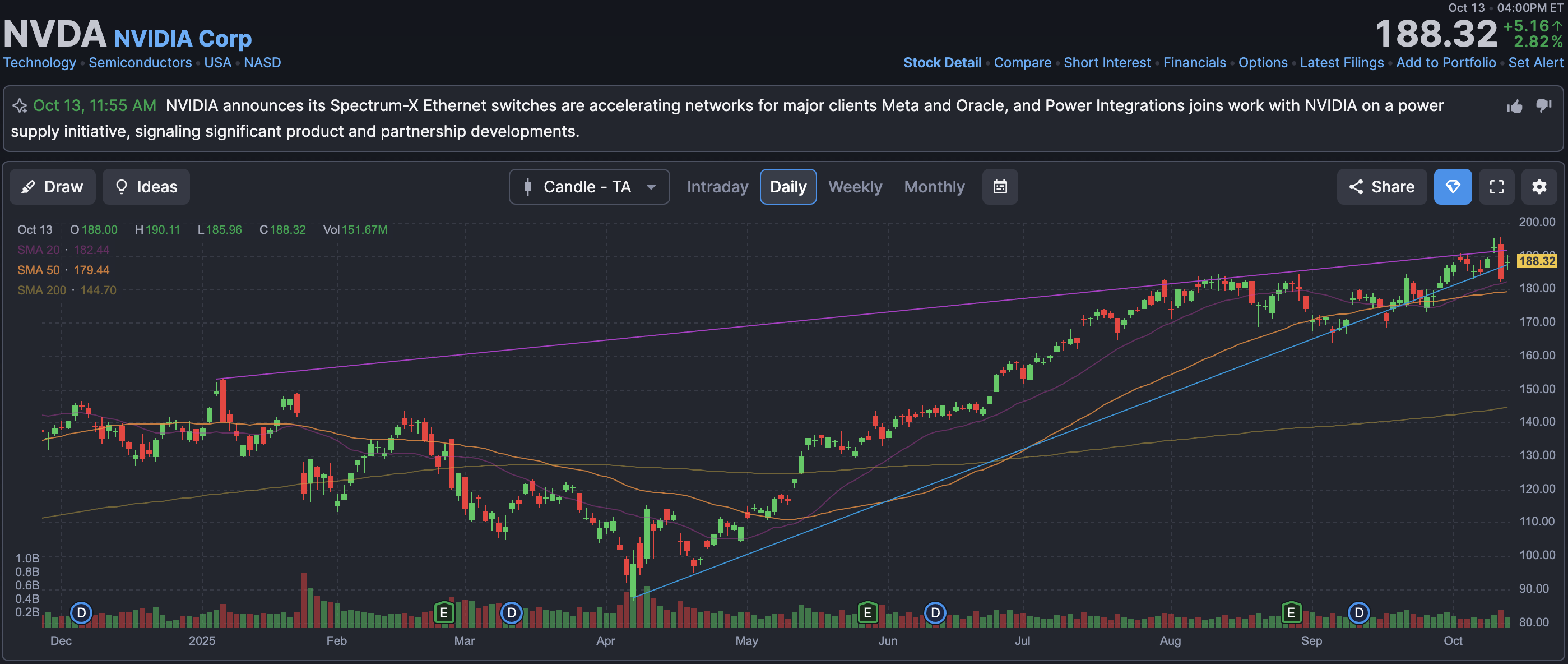This screenshot has width=1568, height=664.
Task: Open the Draw tools menu
Action: pos(52,187)
